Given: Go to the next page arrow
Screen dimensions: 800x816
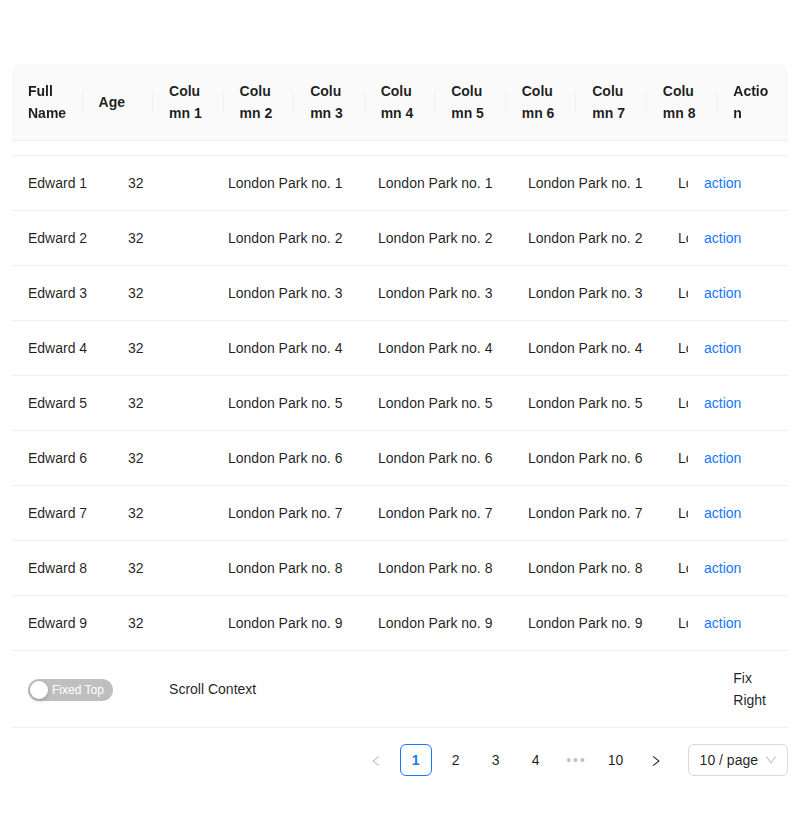Looking at the screenshot, I should click(x=656, y=761).
